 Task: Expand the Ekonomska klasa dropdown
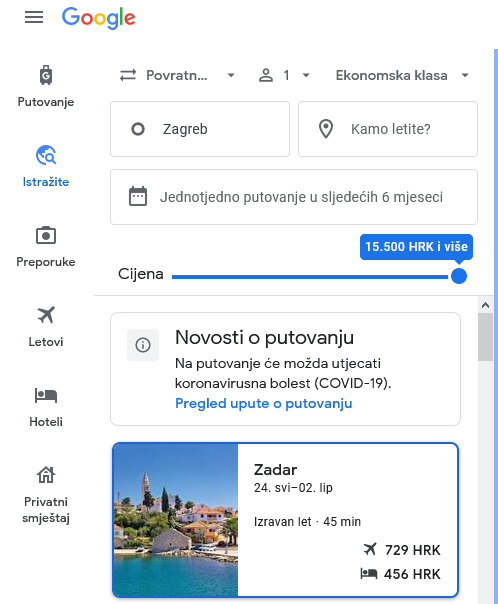tap(402, 75)
